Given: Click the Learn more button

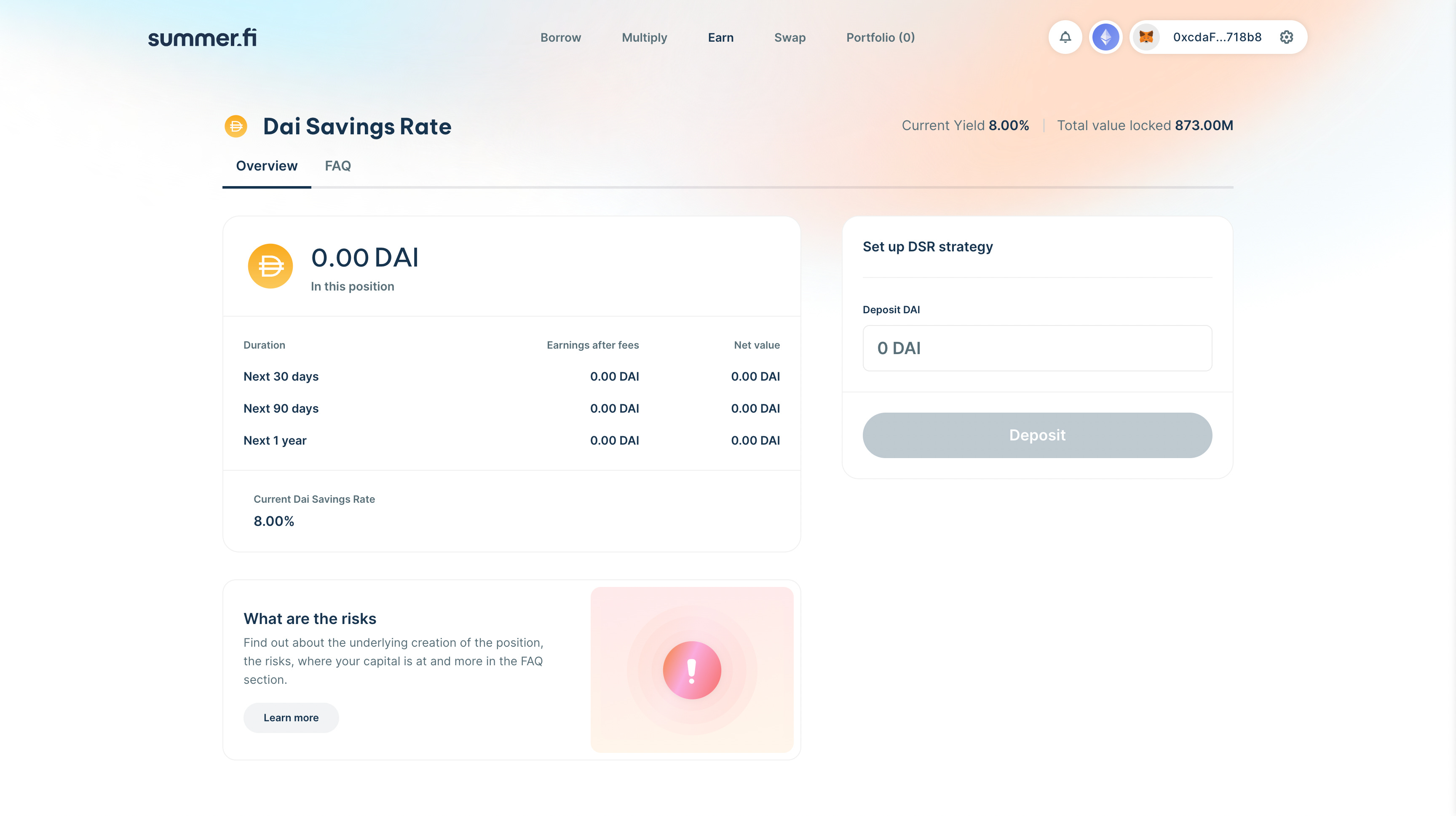Looking at the screenshot, I should [291, 717].
